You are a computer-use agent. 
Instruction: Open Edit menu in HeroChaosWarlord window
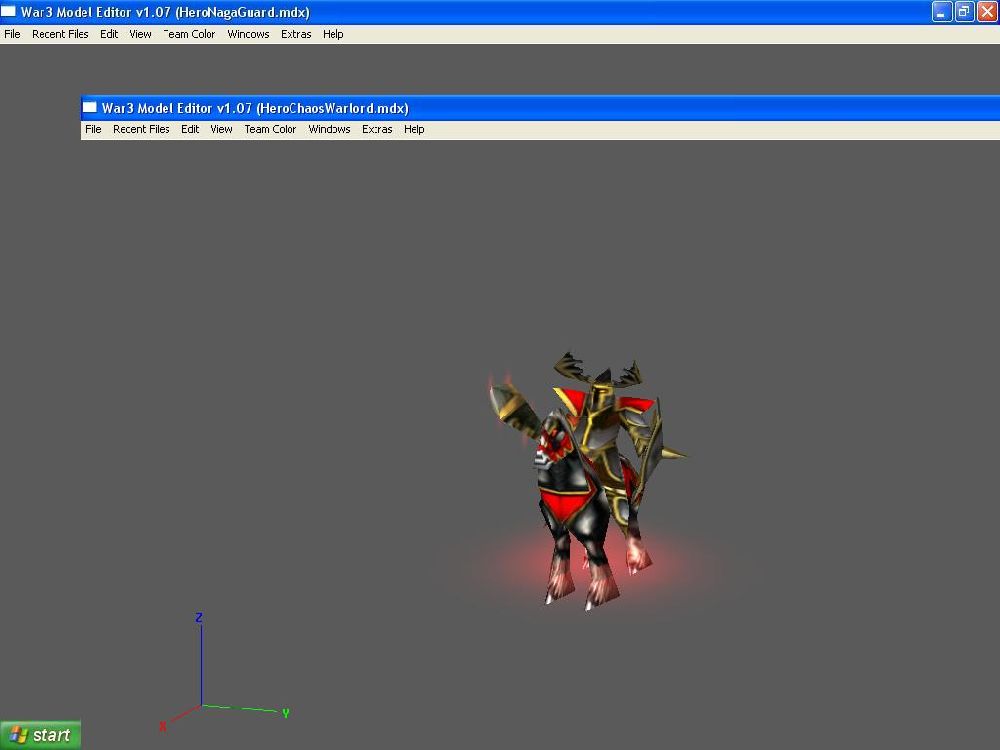coord(190,129)
